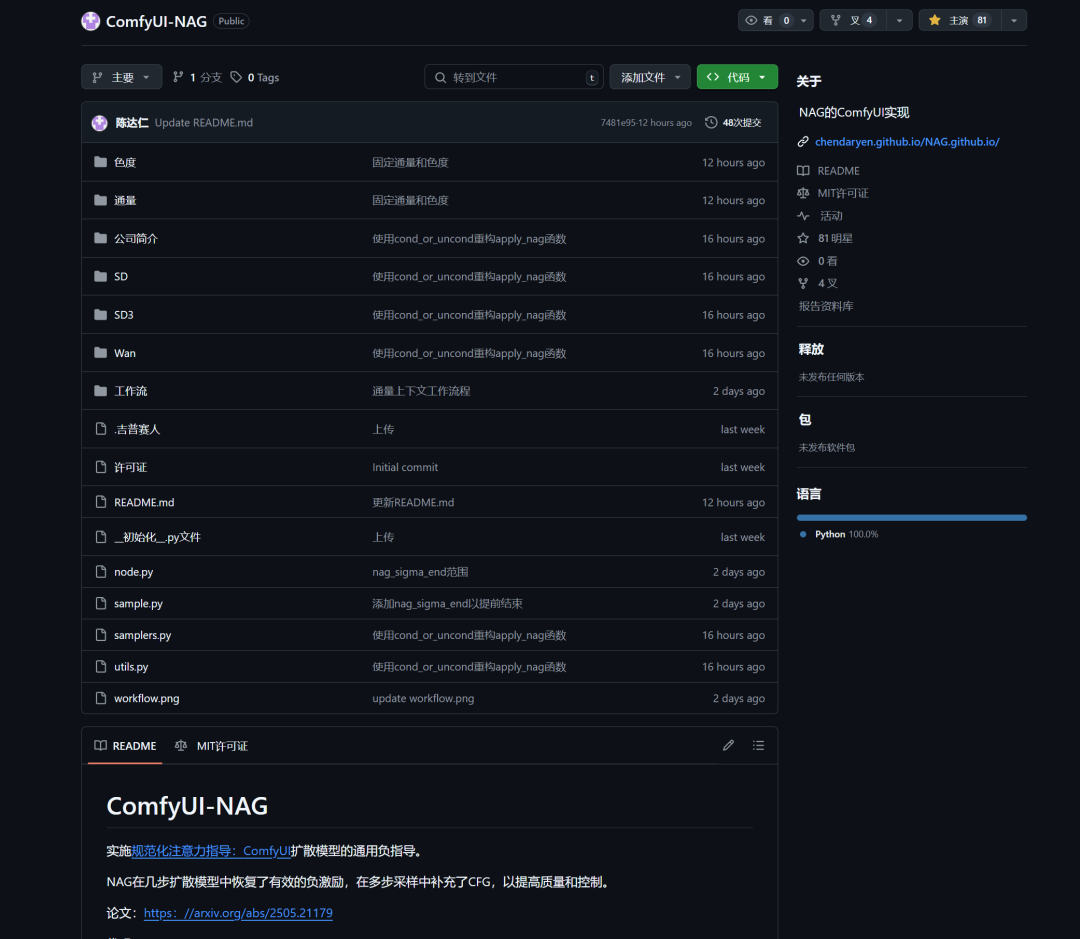The height and width of the screenshot is (939, 1080).
Task: Click the star icon beside 主演 81
Action: (x=935, y=21)
